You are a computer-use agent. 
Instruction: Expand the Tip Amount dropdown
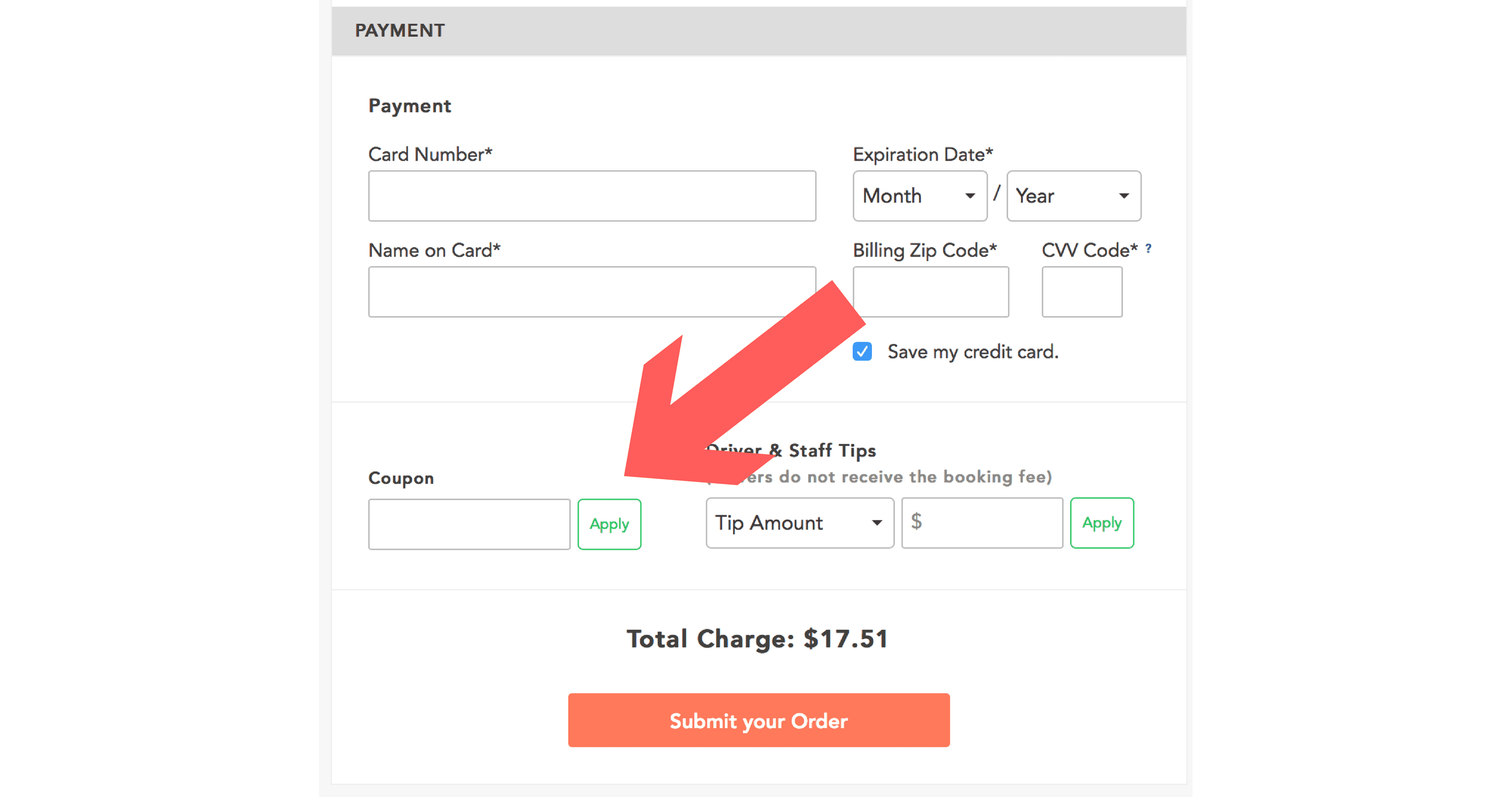799,523
